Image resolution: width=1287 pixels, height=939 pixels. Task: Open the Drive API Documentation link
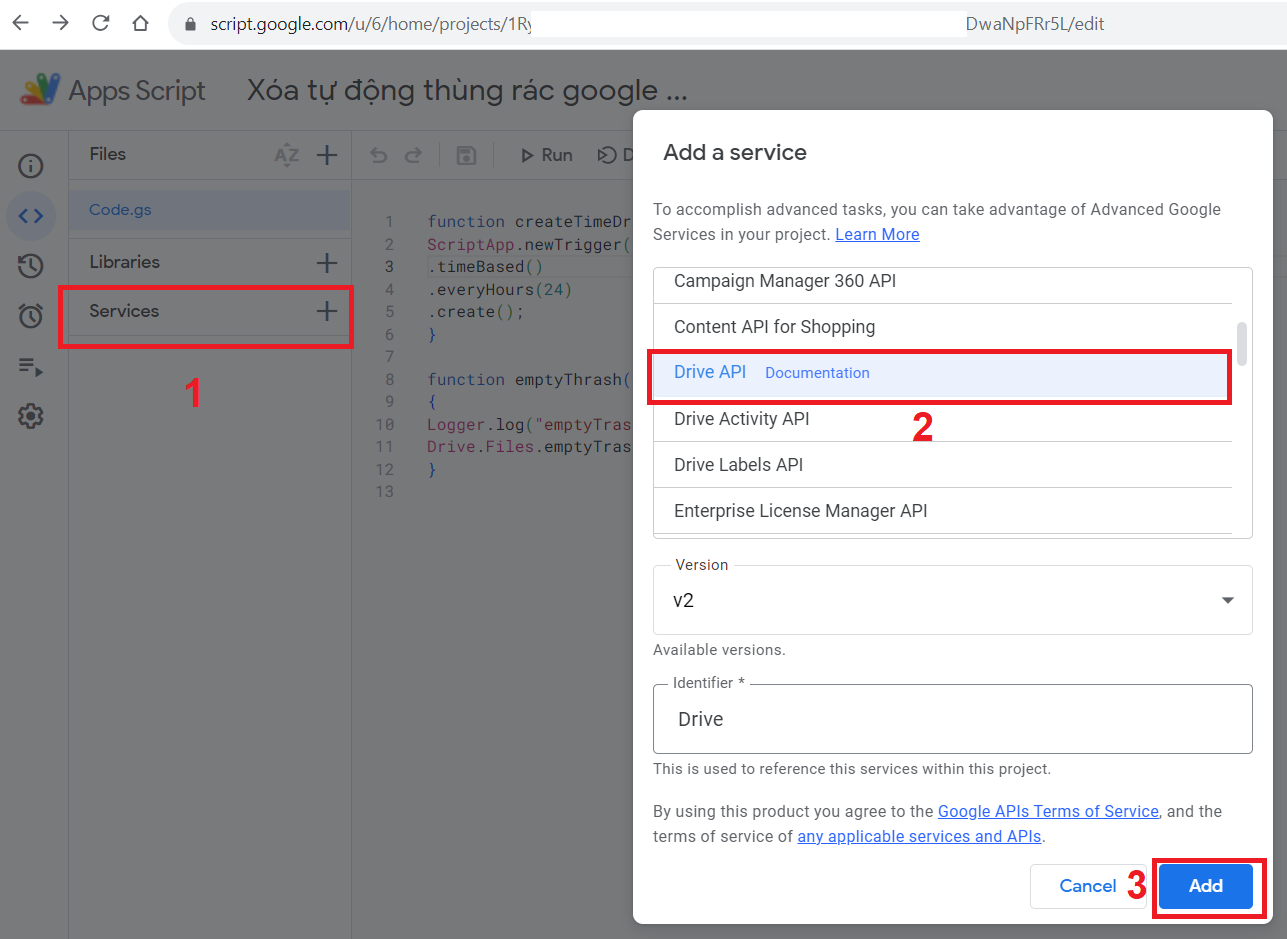(x=817, y=373)
